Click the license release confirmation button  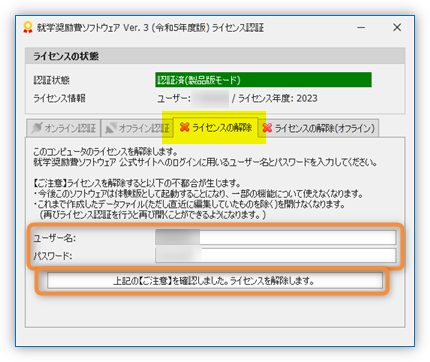click(215, 281)
